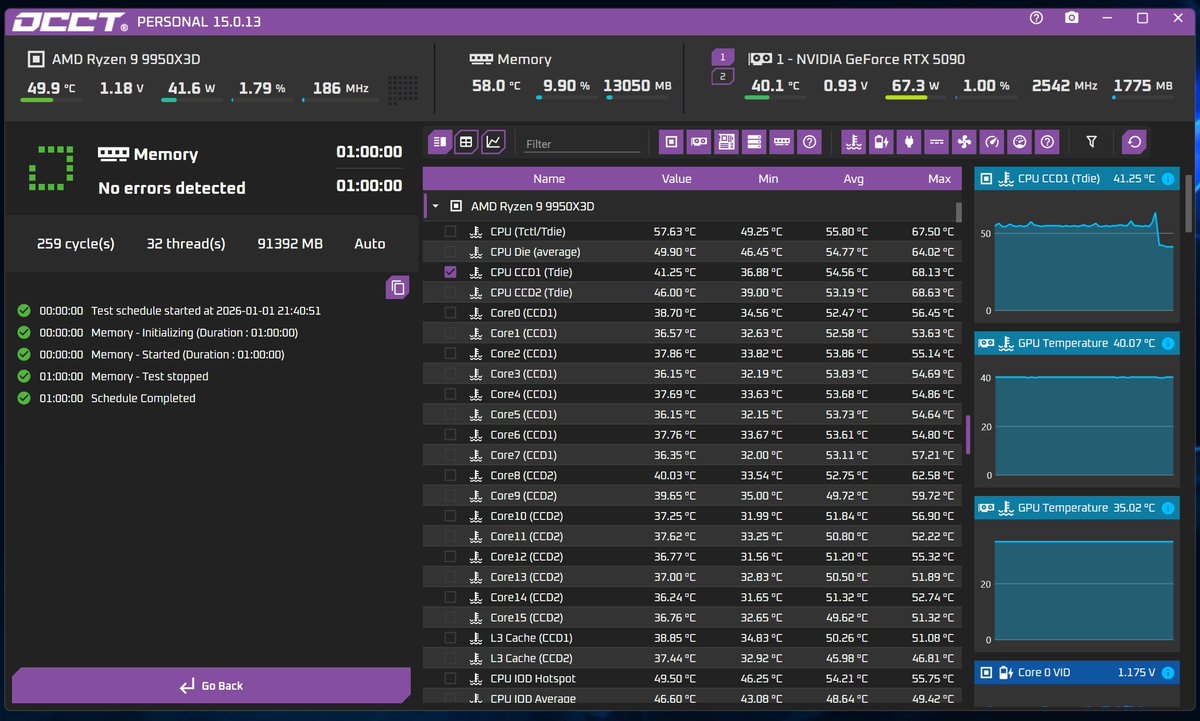Toggle the frequency gauge sensor filter
This screenshot has height=721, width=1200.
[992, 142]
